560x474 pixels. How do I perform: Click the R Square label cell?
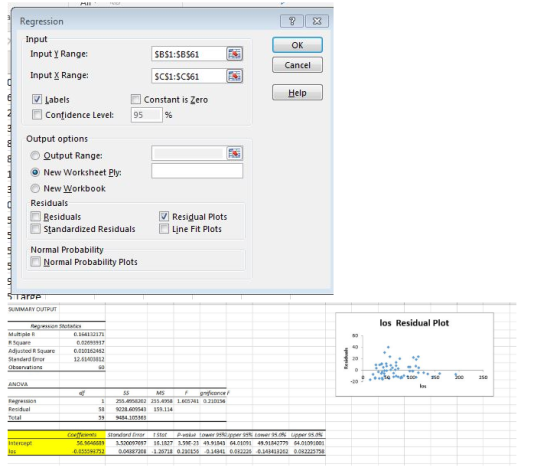click(20, 343)
